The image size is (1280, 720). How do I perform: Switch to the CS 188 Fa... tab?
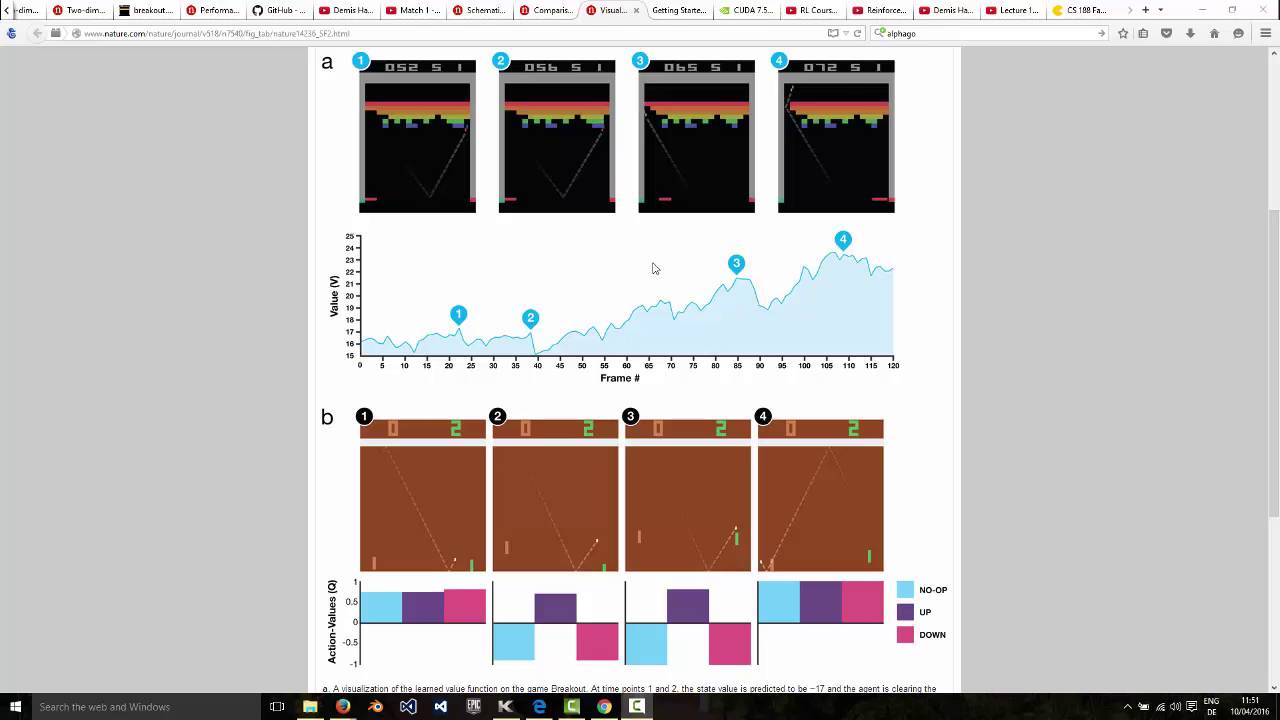coord(1080,10)
